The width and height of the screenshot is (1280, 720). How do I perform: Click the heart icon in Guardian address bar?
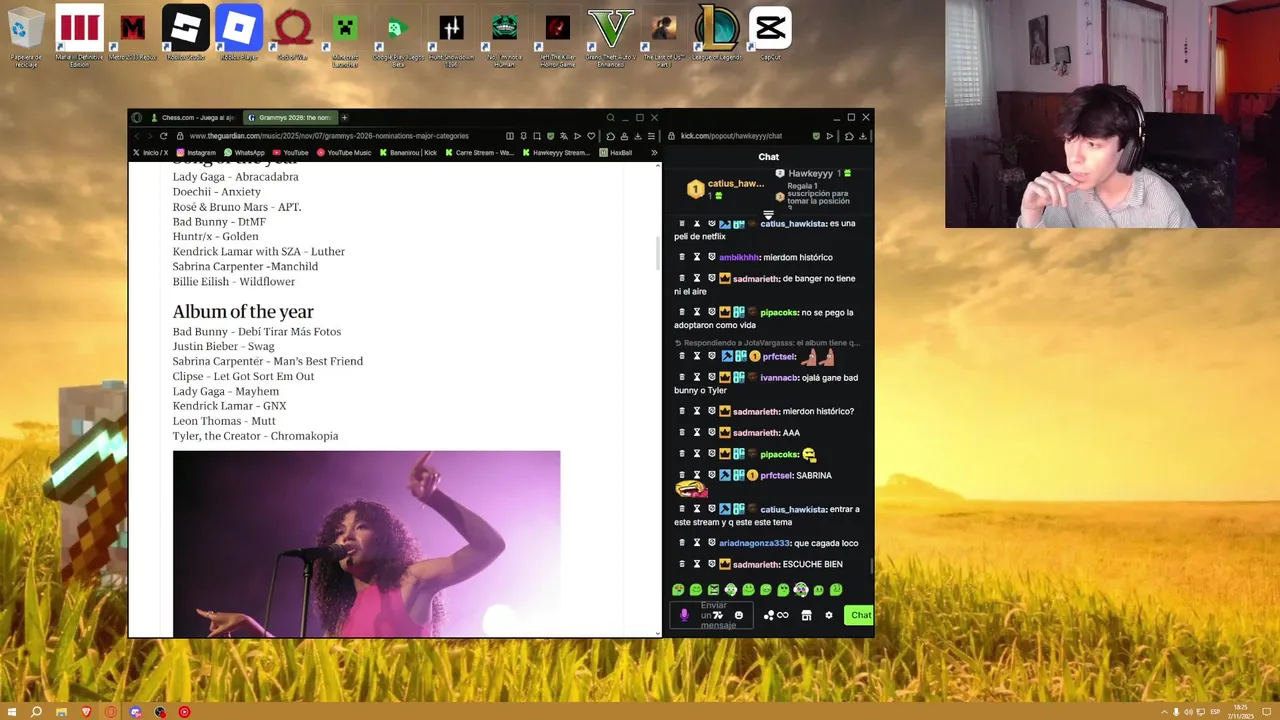[x=591, y=136]
